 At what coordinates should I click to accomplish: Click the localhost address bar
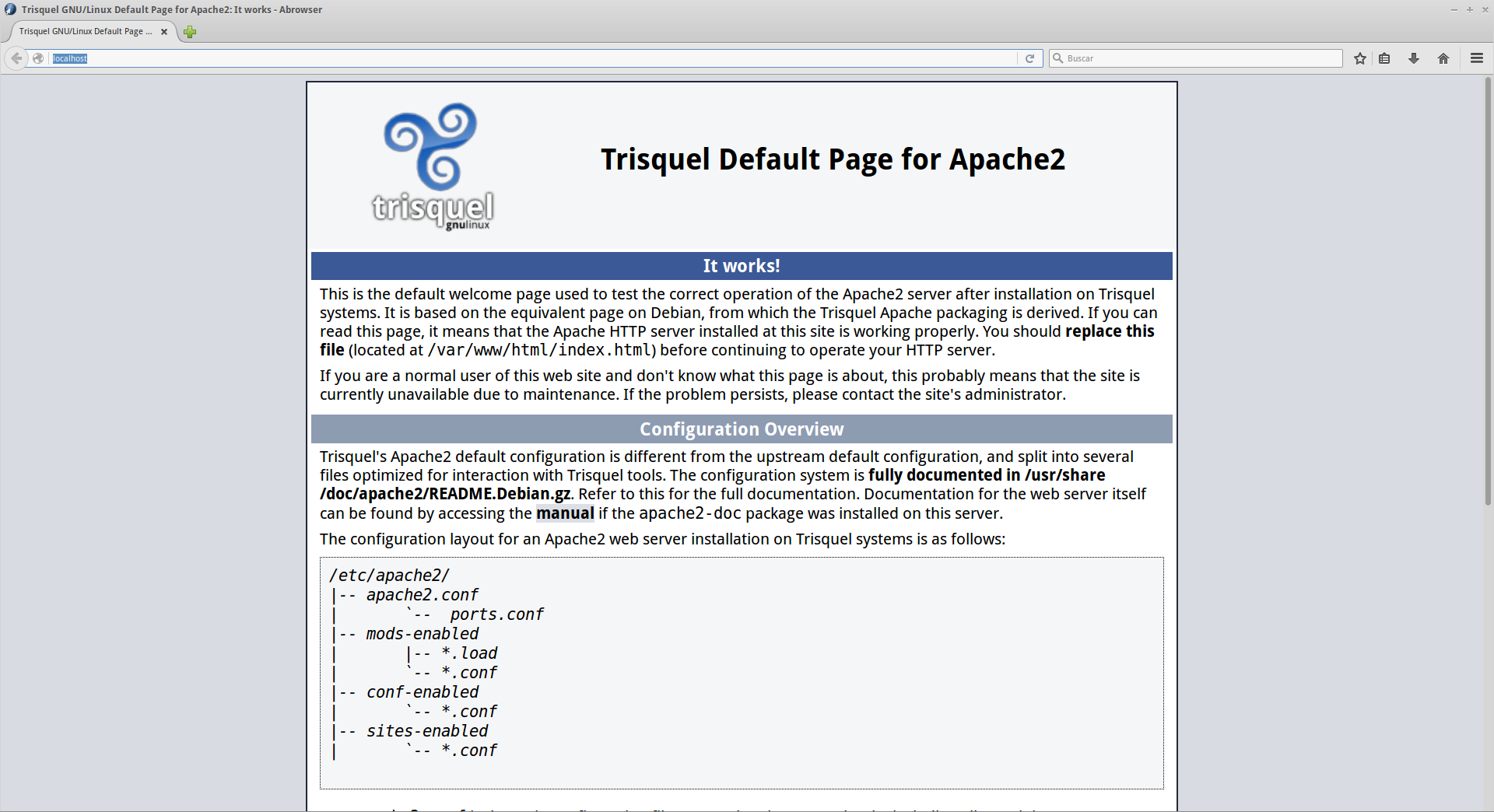click(529, 58)
